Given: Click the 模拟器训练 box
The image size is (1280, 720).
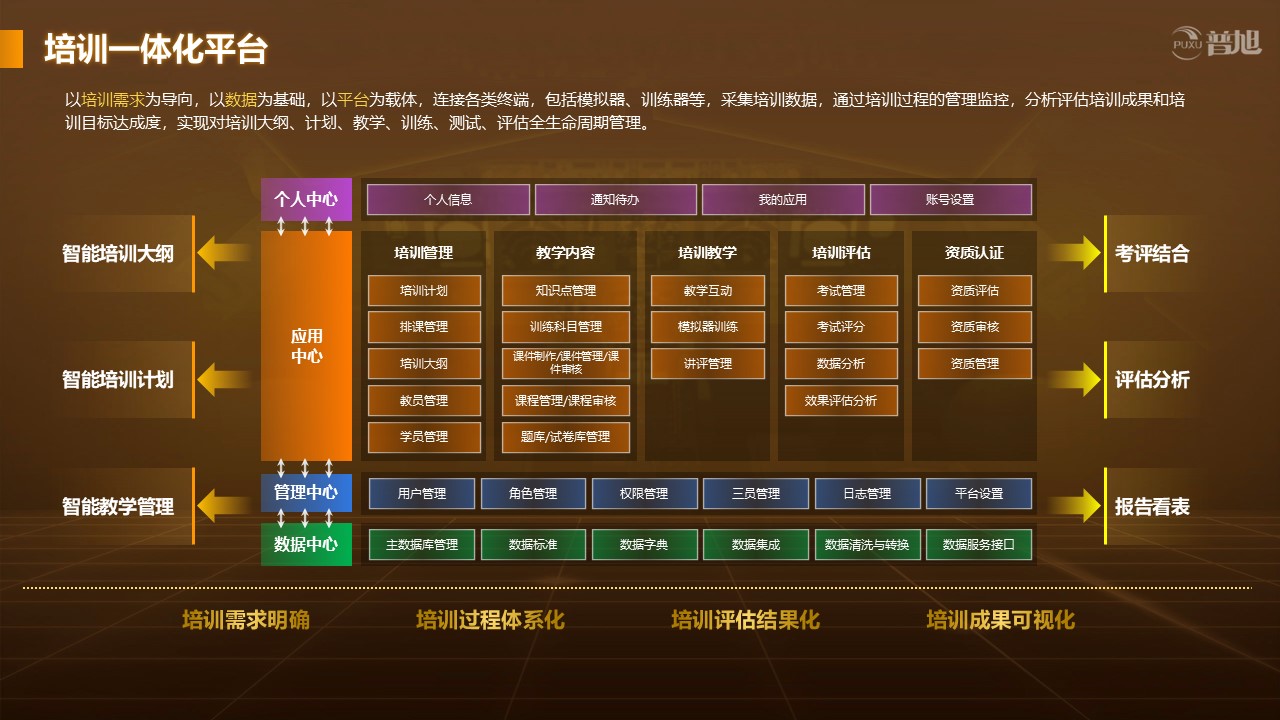Looking at the screenshot, I should click(708, 327).
